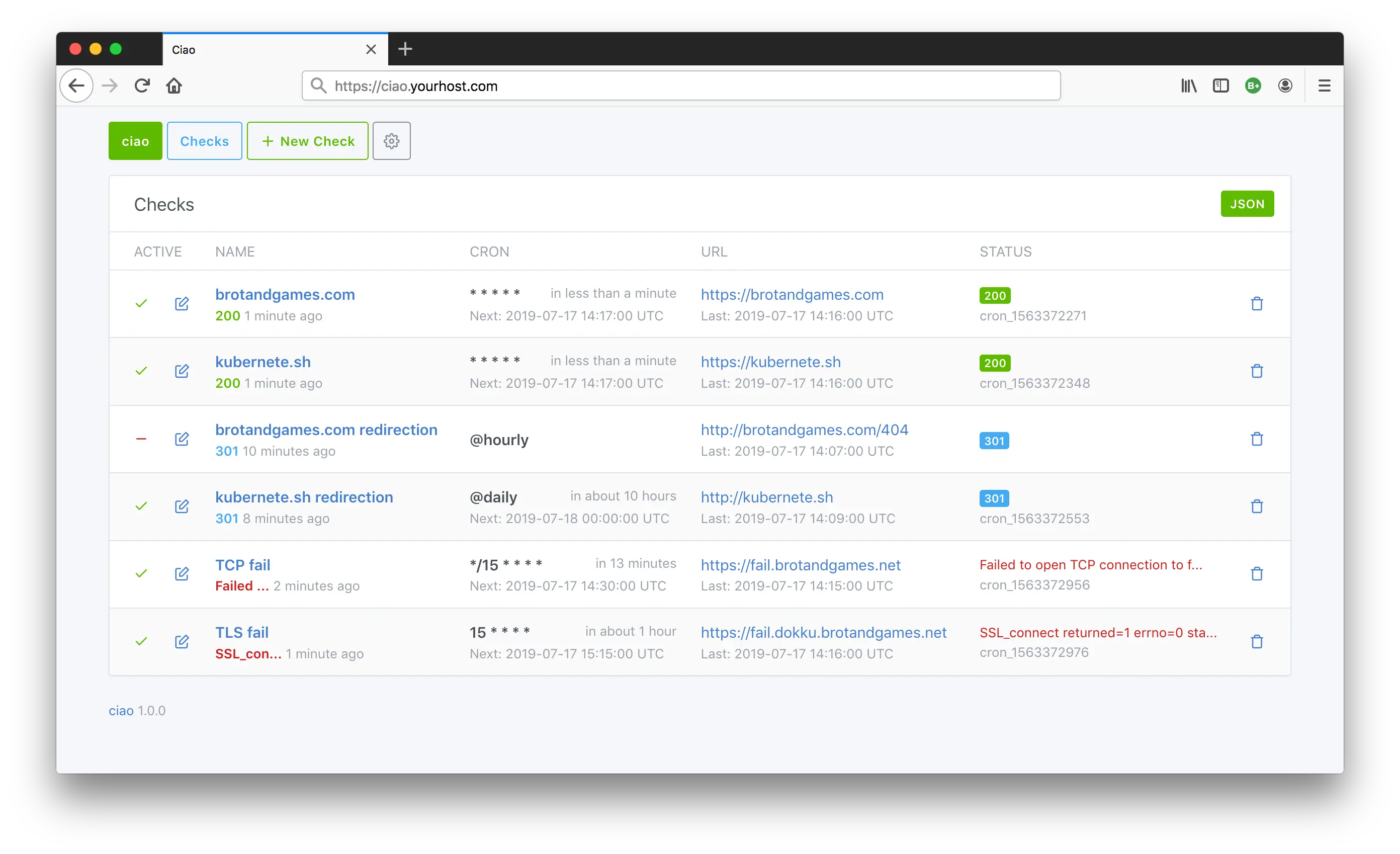Open the browser sidebar panel icon
The height and width of the screenshot is (854, 1400).
1220,86
